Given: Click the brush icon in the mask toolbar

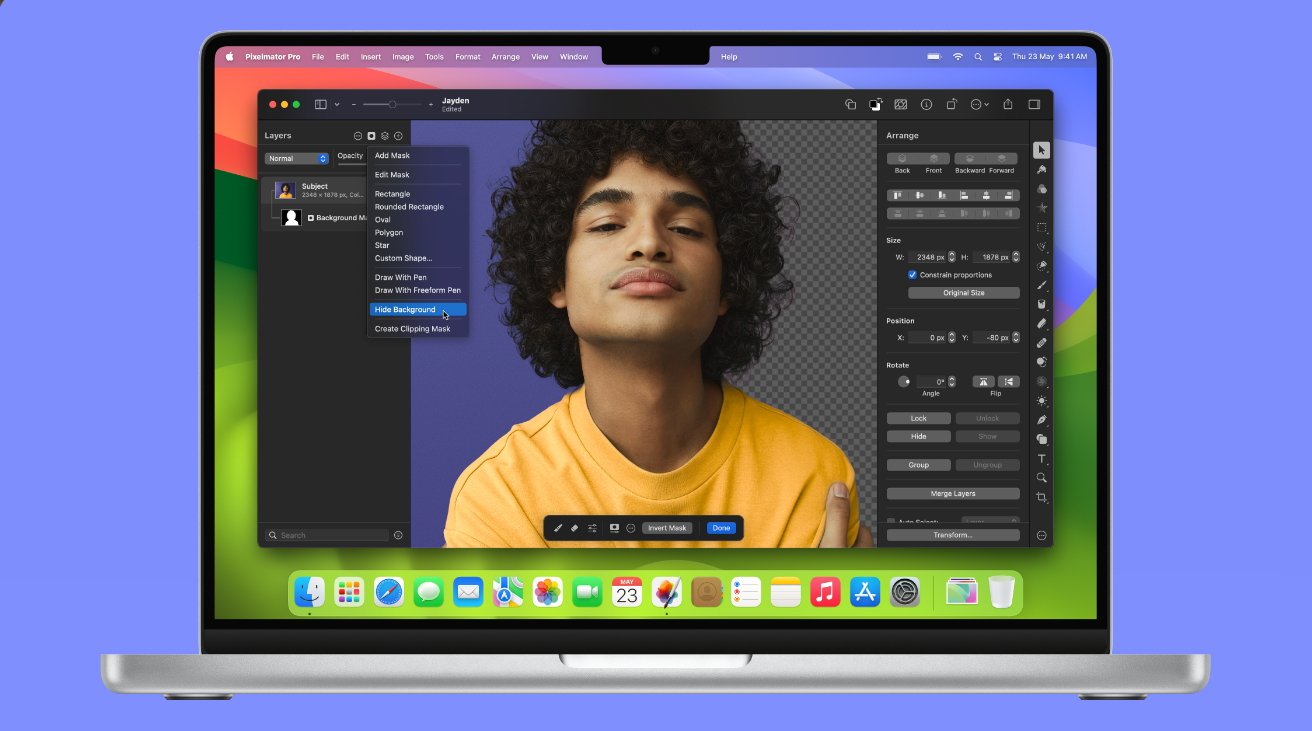Looking at the screenshot, I should pyautogui.click(x=558, y=528).
